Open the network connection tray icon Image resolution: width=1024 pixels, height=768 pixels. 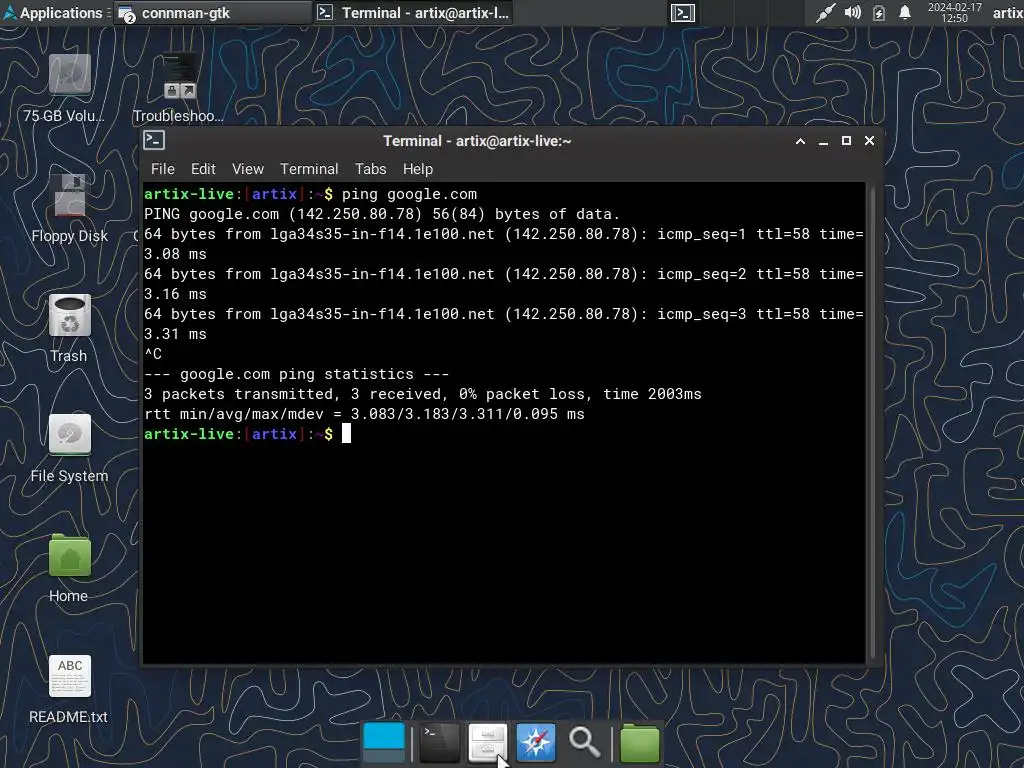pos(825,13)
